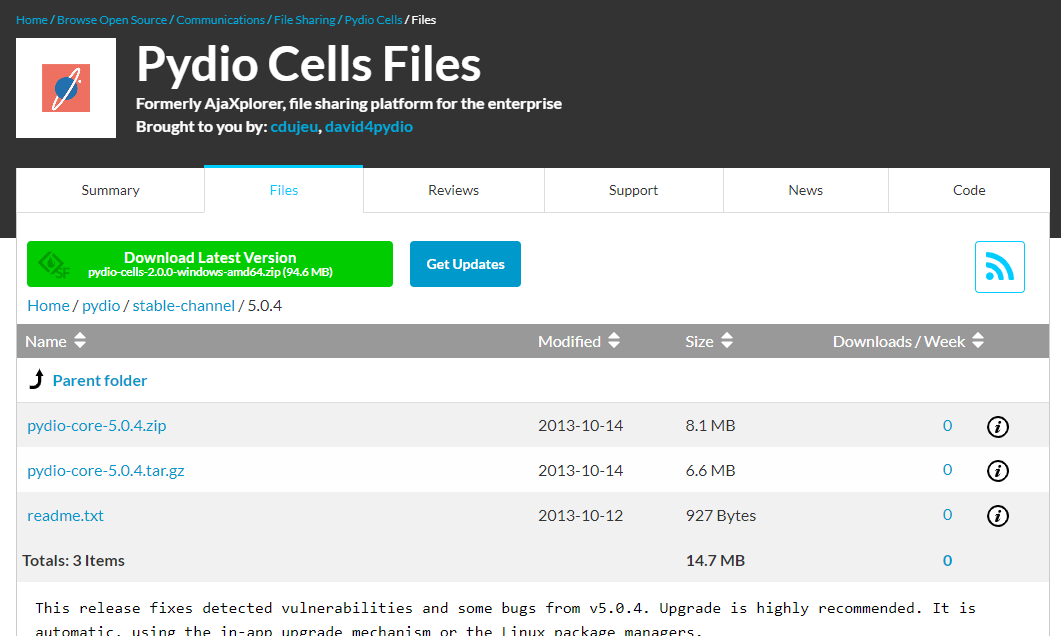Download pydio-core-5.0.4.zip file

point(97,426)
